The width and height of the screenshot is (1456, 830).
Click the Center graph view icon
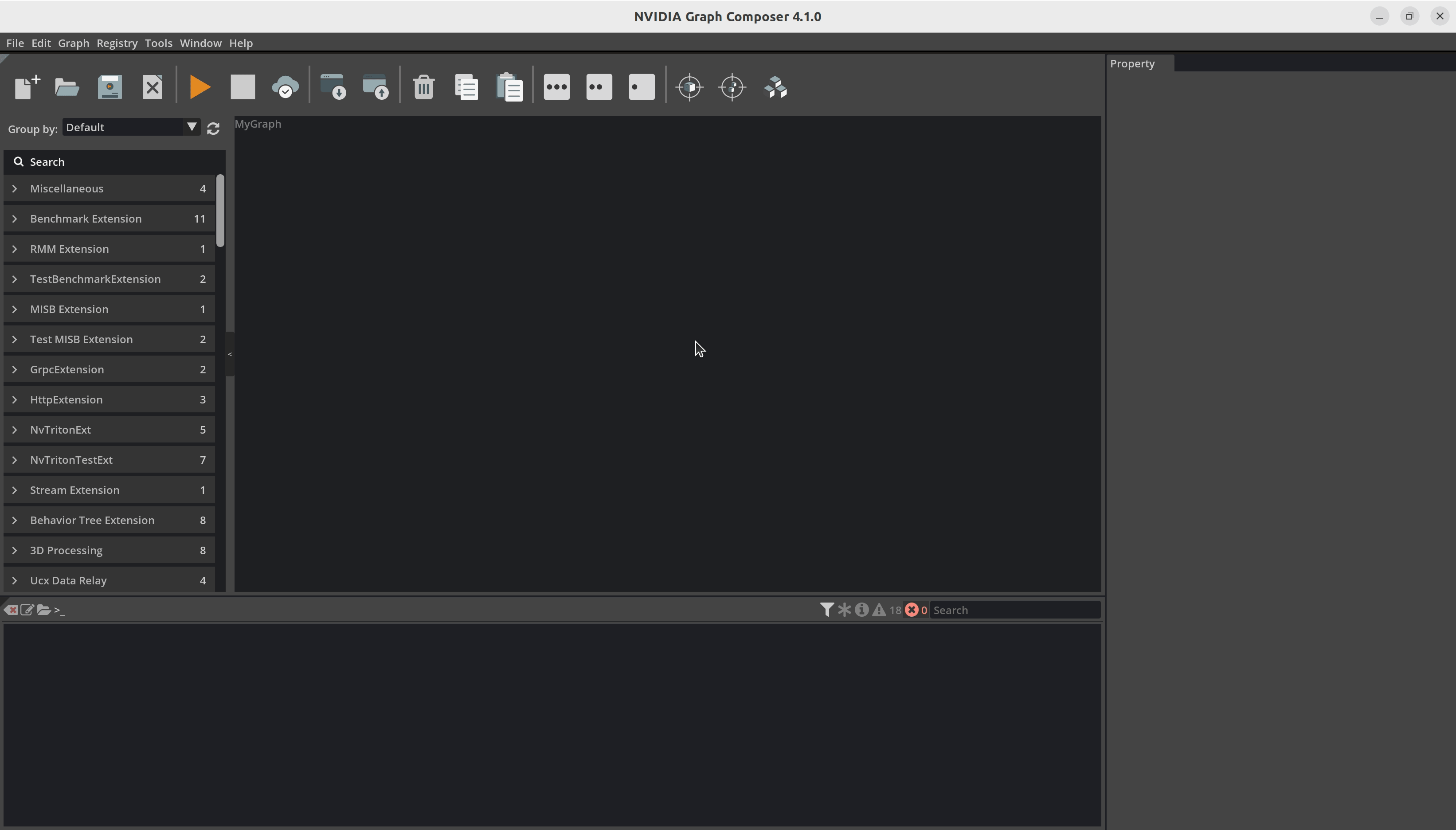[733, 87]
